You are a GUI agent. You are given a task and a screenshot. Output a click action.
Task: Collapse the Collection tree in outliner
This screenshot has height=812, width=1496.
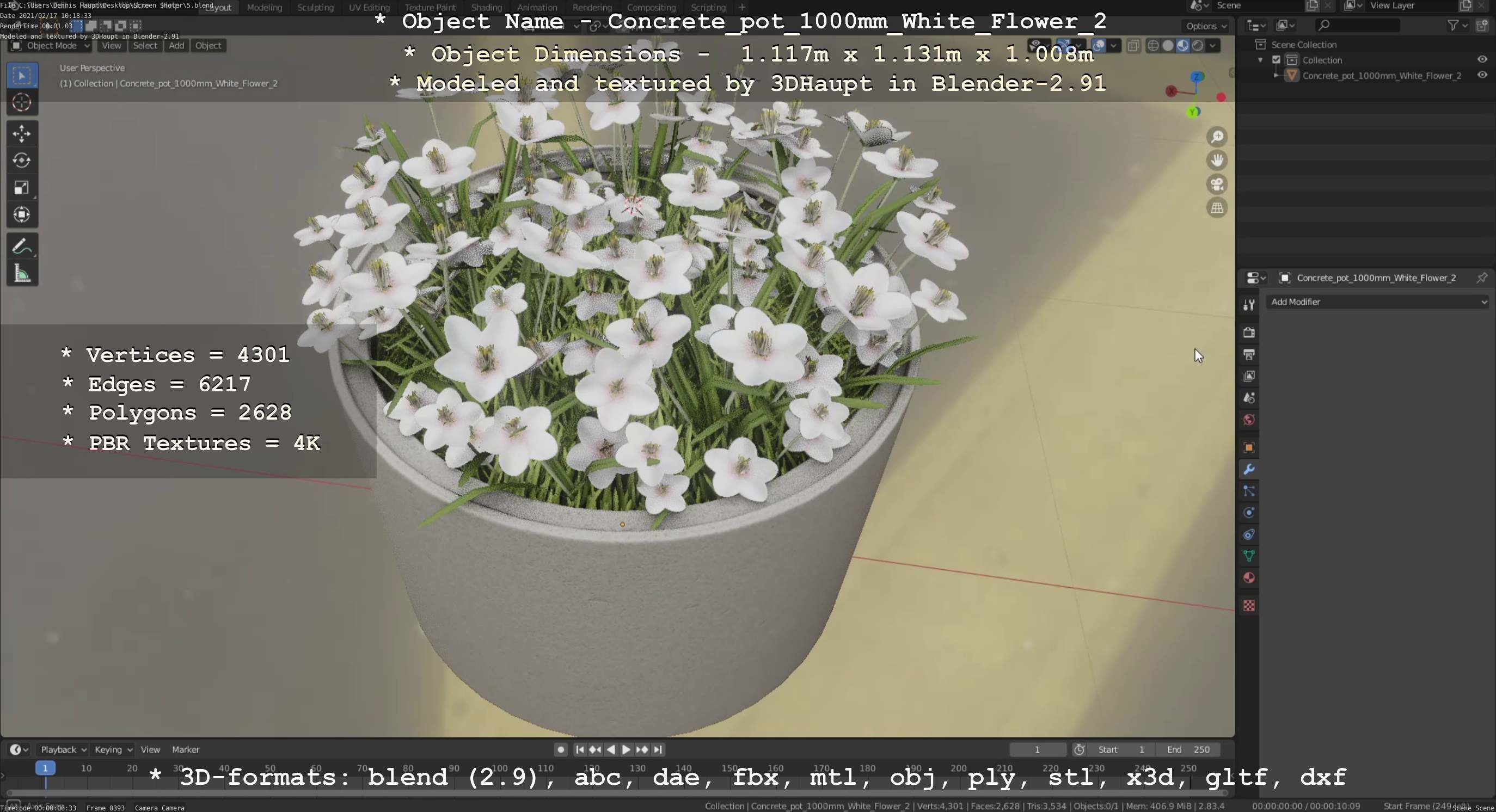coord(1260,60)
